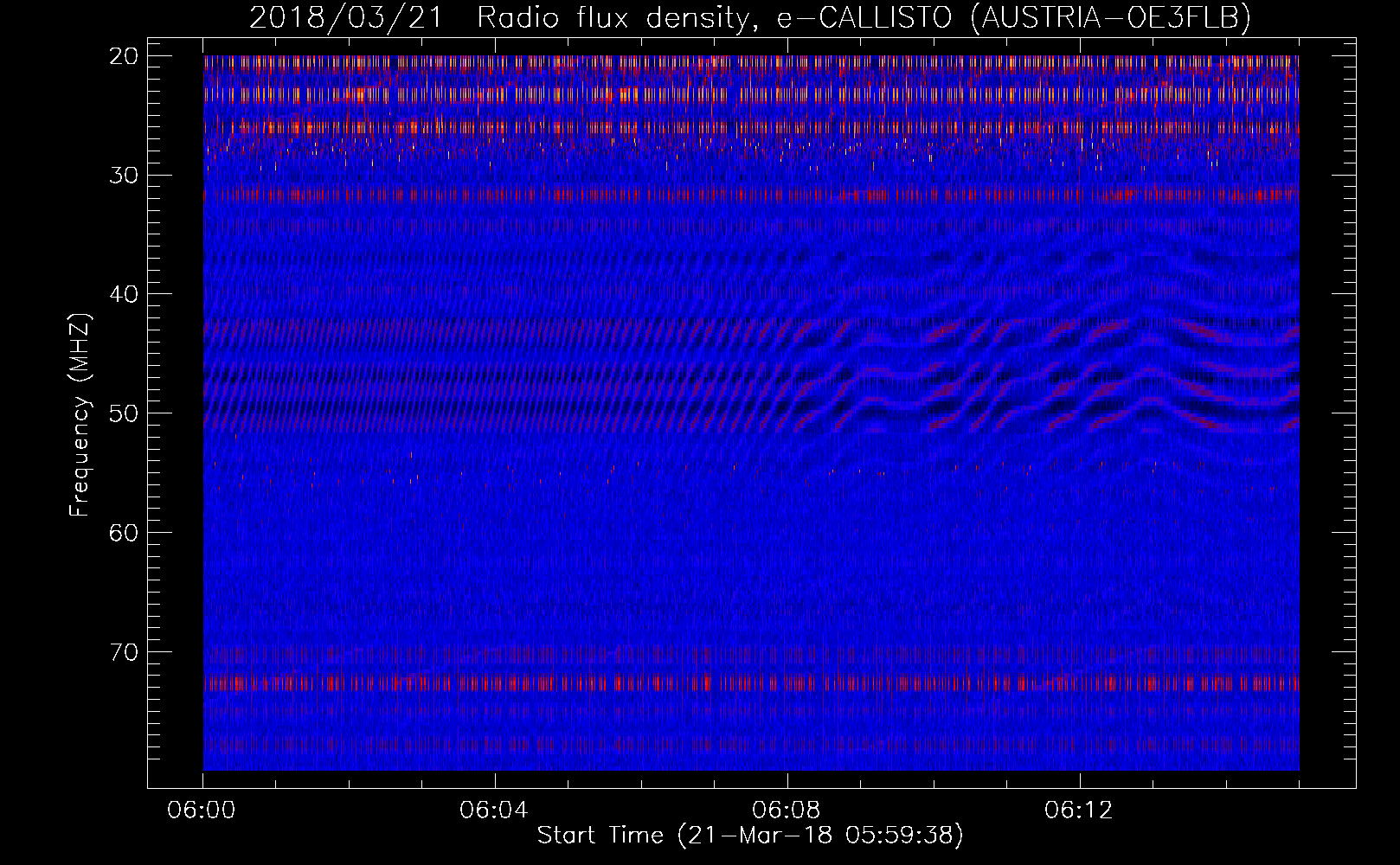
Task: Click the 06:00 time tick label
Action: [x=202, y=811]
